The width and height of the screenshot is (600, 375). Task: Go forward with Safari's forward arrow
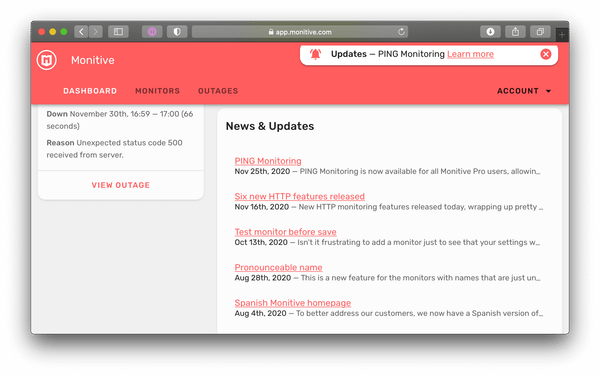tap(96, 32)
